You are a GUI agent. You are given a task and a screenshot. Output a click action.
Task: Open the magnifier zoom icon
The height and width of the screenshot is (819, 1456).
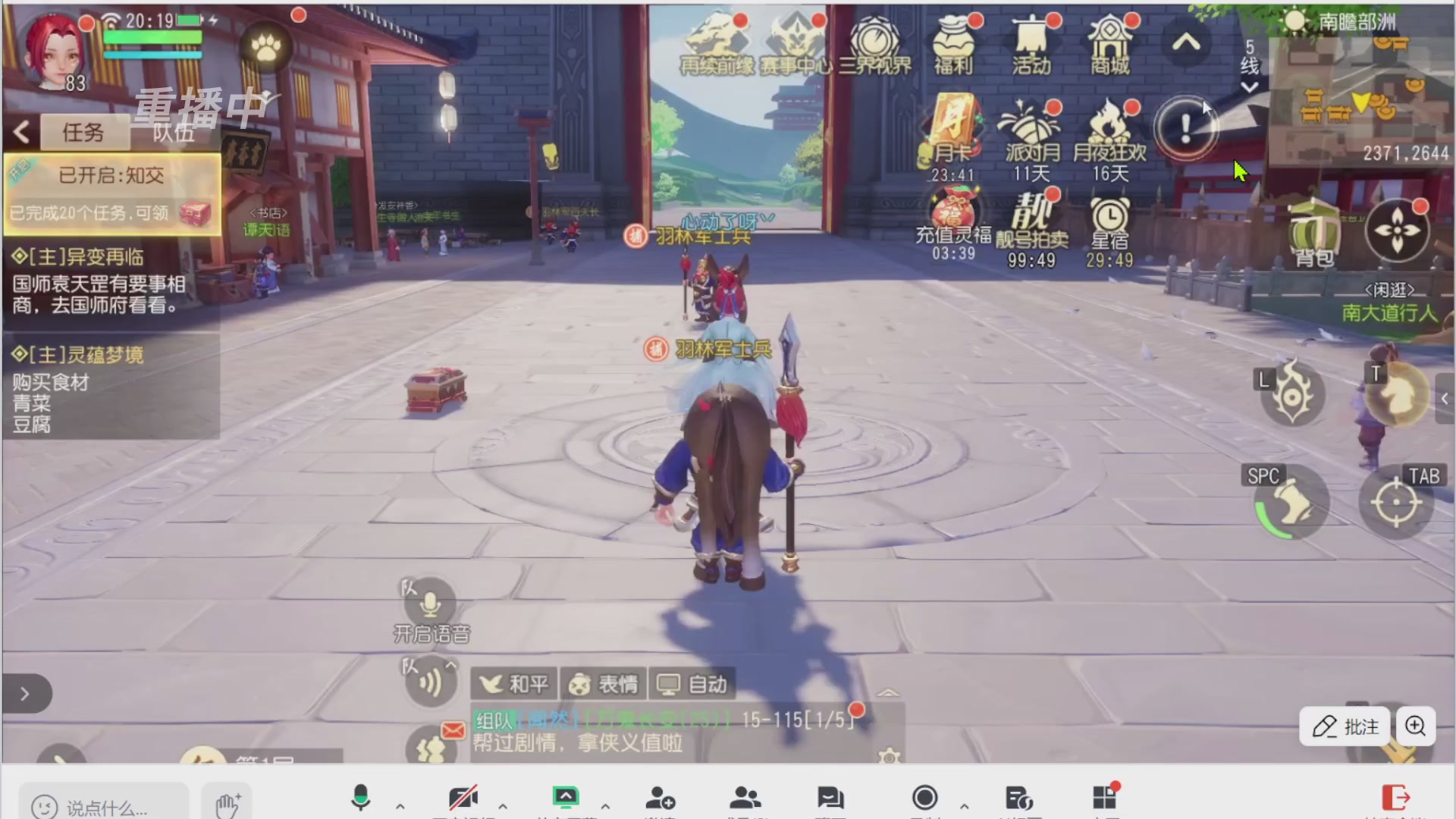tap(1415, 726)
